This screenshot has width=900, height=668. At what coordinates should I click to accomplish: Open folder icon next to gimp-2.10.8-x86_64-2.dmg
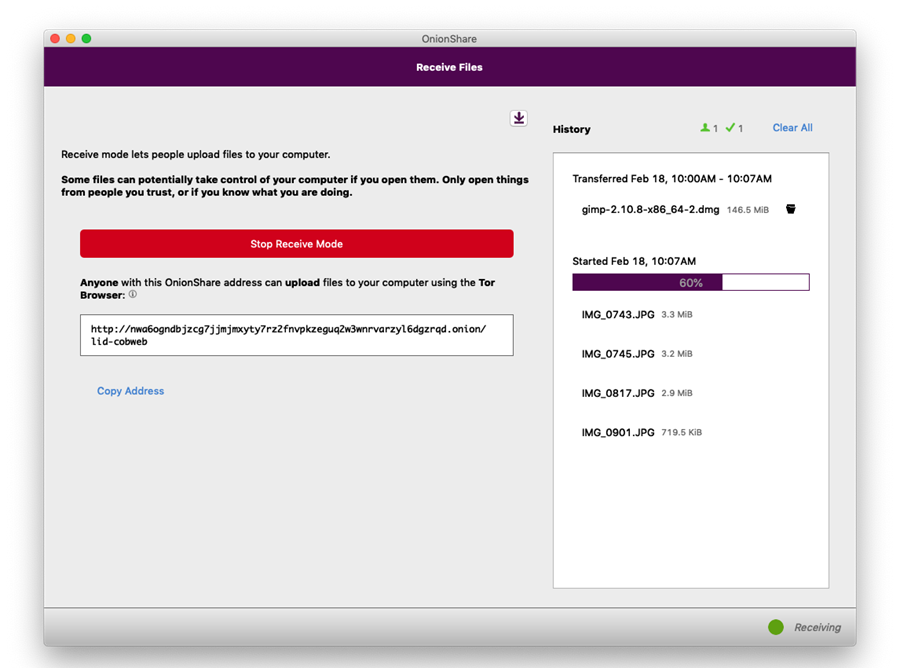(790, 209)
